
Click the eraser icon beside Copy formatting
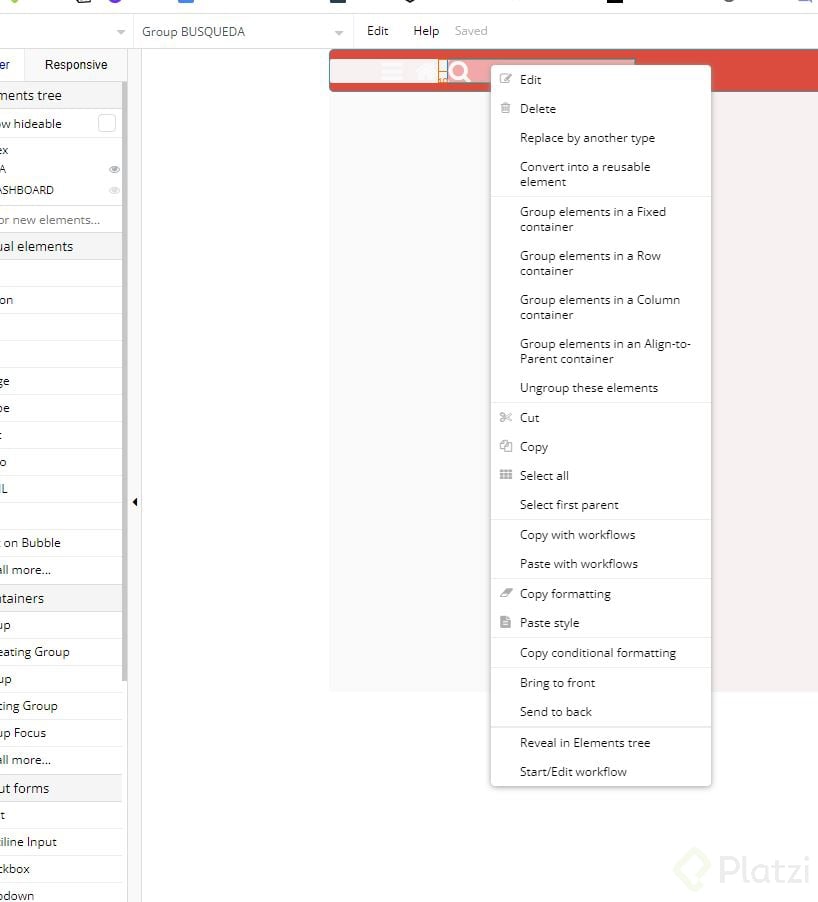click(506, 593)
